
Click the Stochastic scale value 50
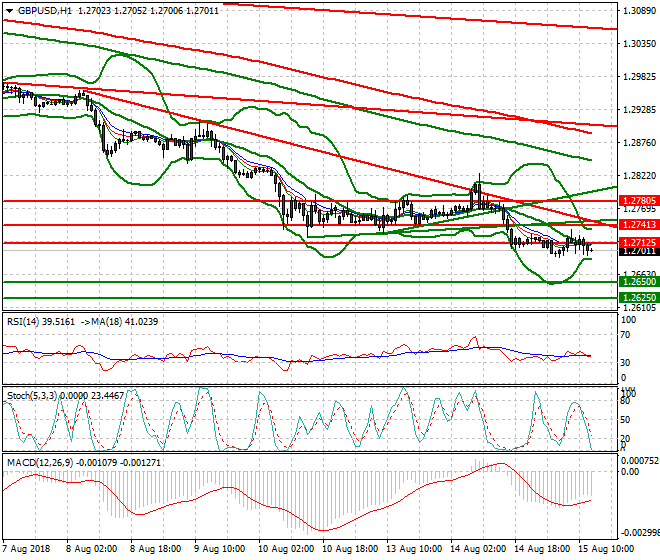coord(626,420)
